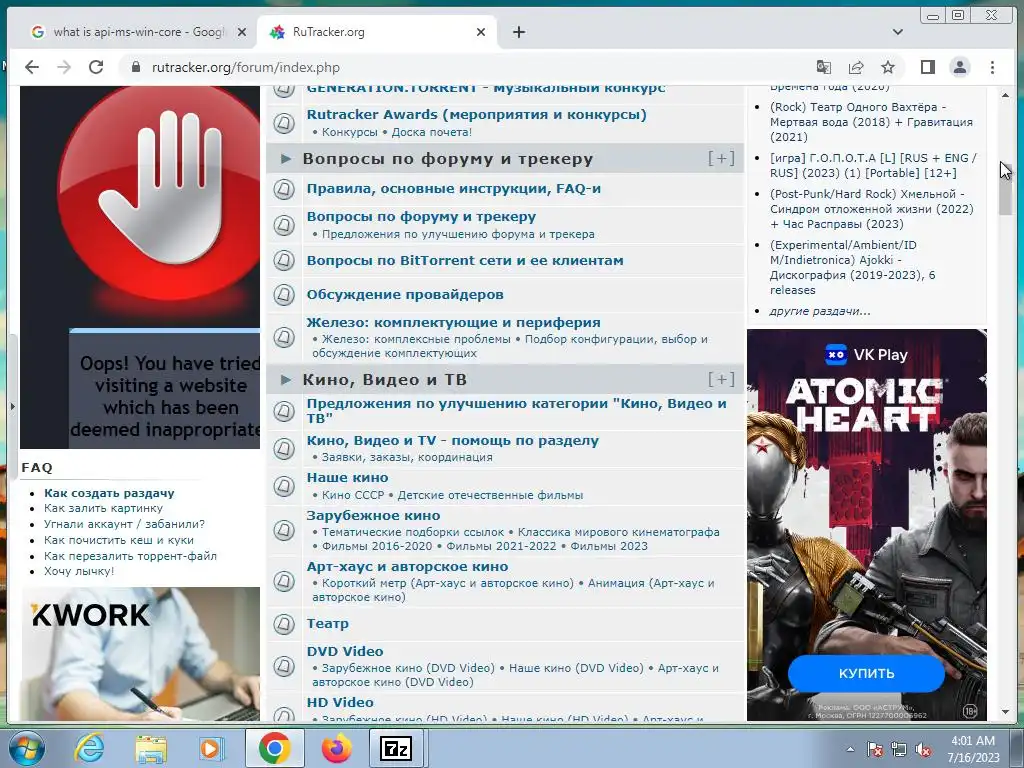The height and width of the screenshot is (768, 1024).
Task: Open the tab search chevron
Action: [x=898, y=32]
